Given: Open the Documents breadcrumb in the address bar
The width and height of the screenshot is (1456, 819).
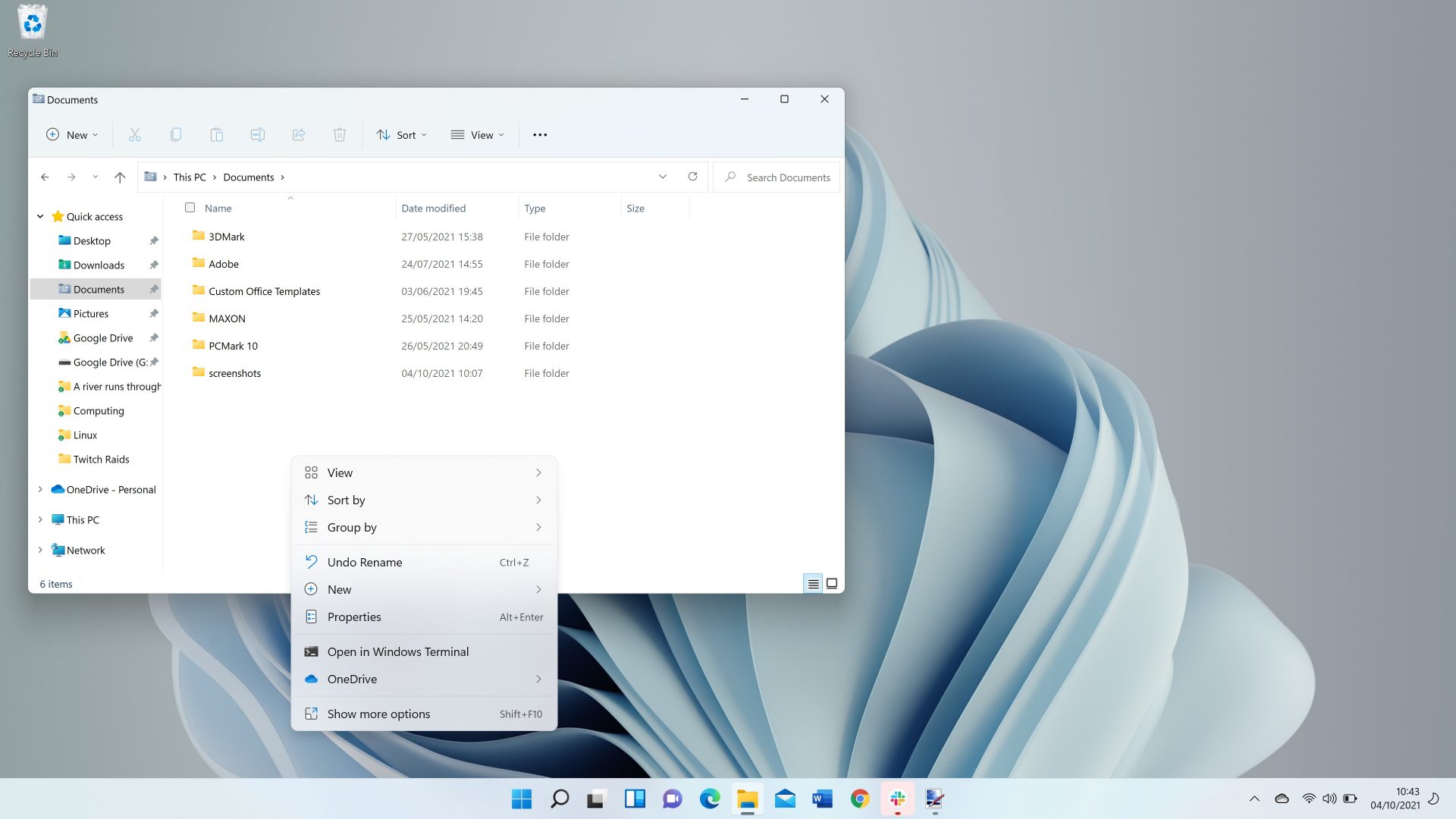Looking at the screenshot, I should pos(249,177).
